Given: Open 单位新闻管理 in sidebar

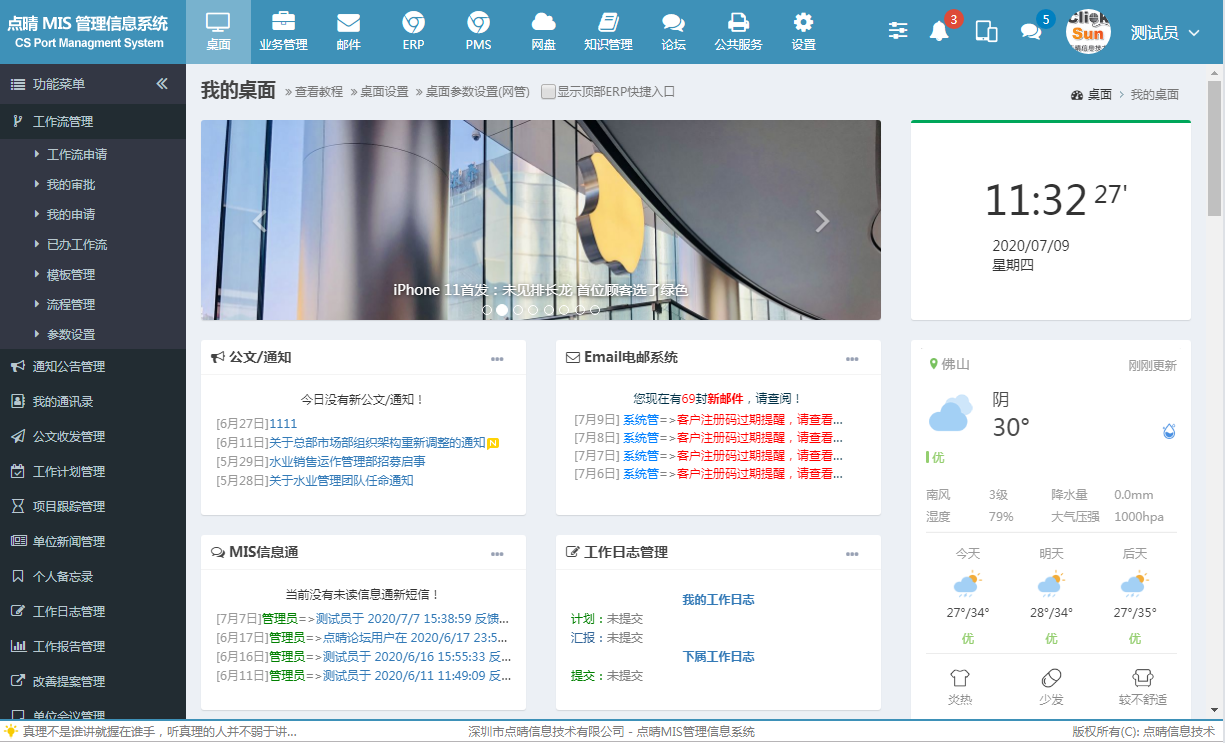Looking at the screenshot, I should pos(93,542).
